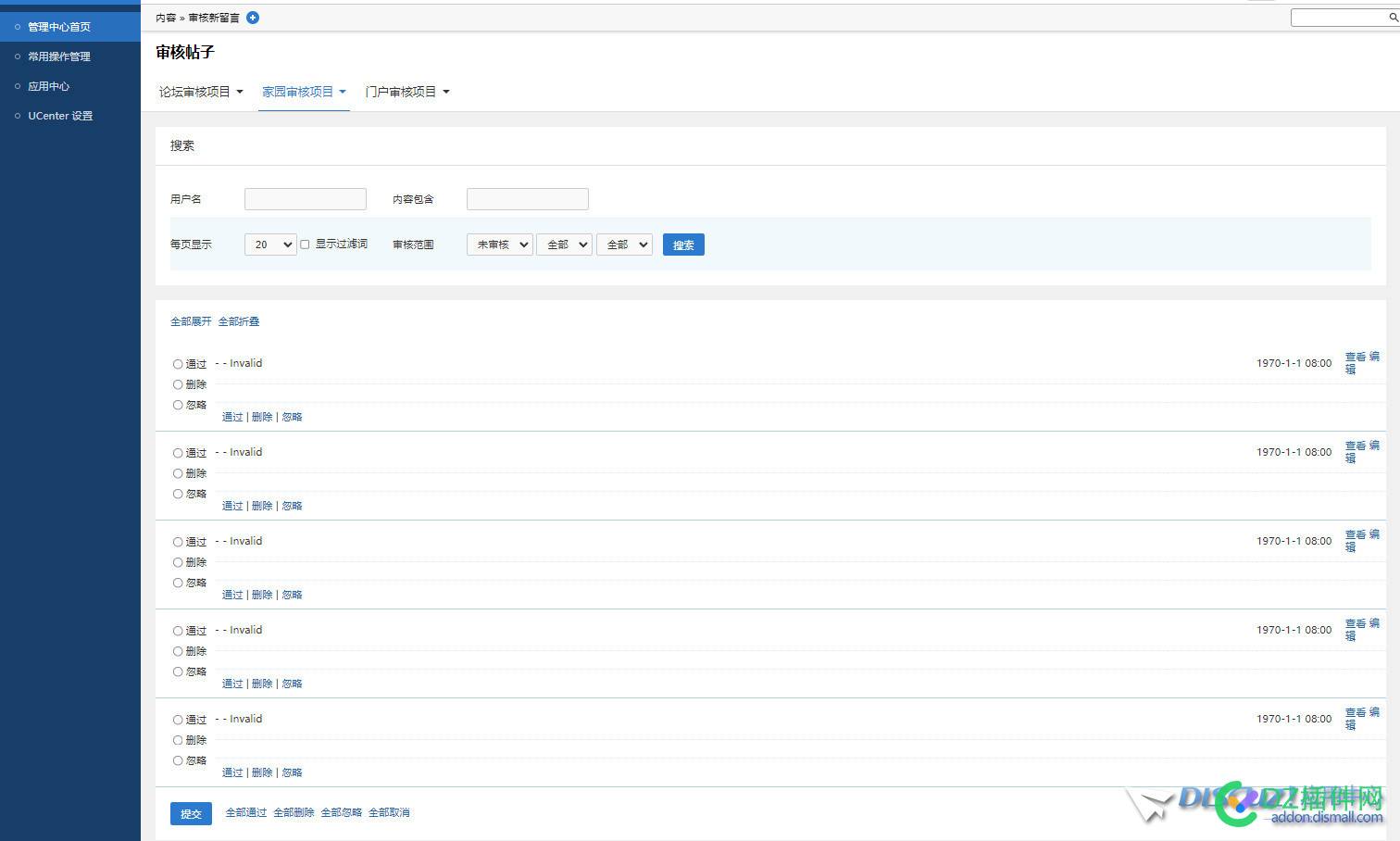Viewport: 1400px width, 841px height.
Task: Click the 全部通过 link at bottom
Action: point(246,812)
